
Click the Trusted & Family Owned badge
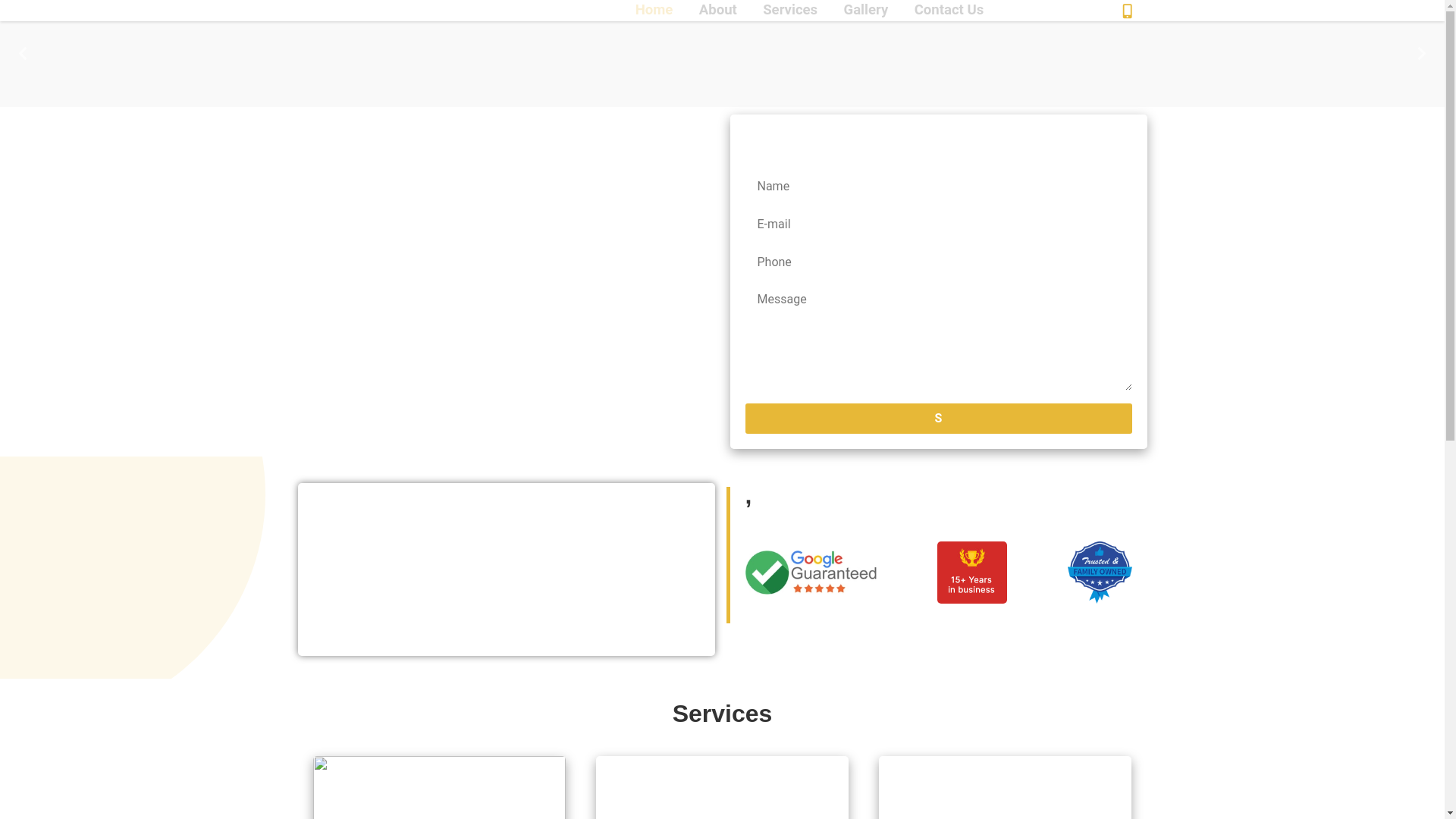tap(1100, 573)
